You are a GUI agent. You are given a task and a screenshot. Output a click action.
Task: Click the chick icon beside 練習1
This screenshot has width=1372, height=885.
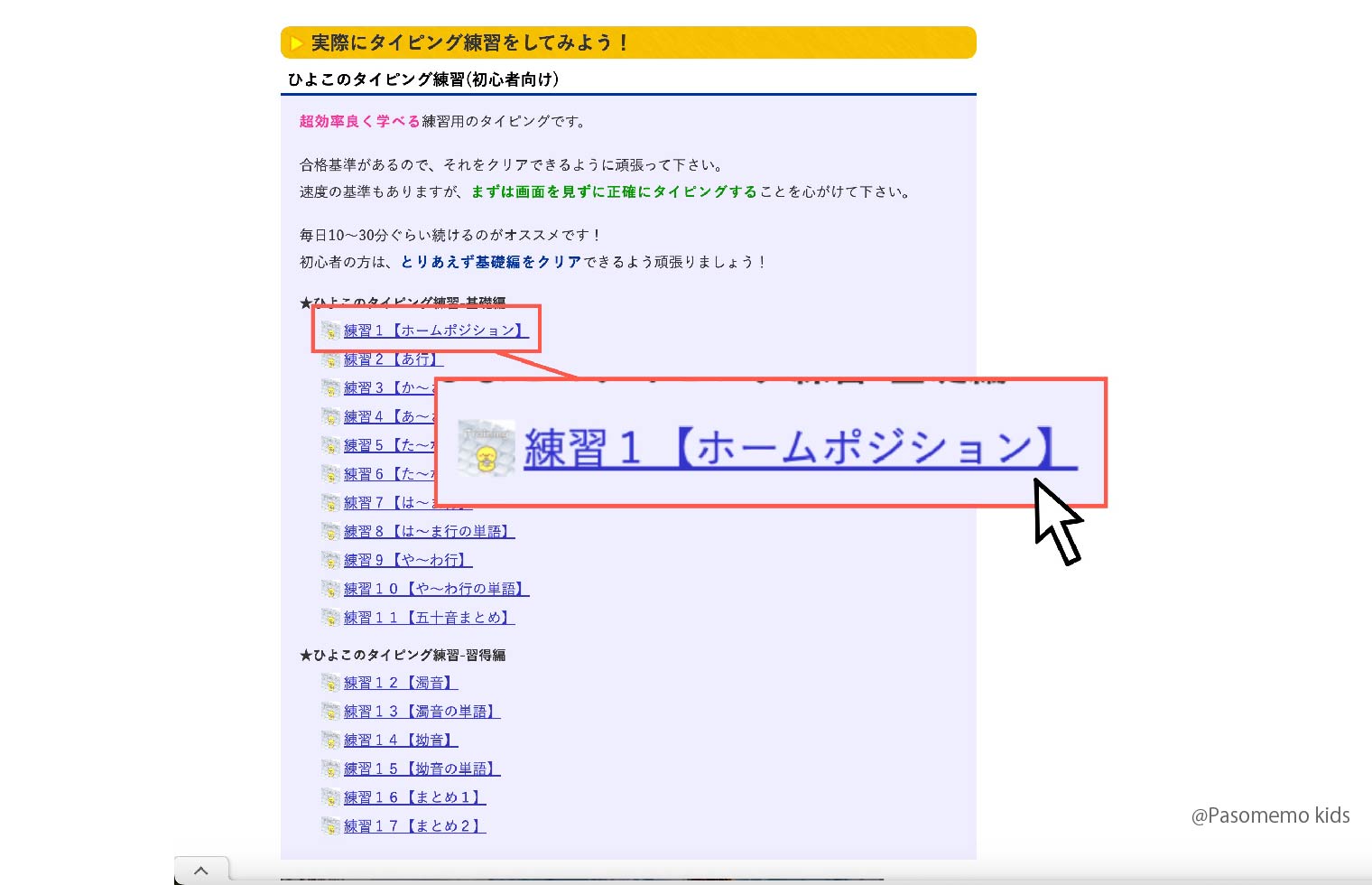click(331, 331)
